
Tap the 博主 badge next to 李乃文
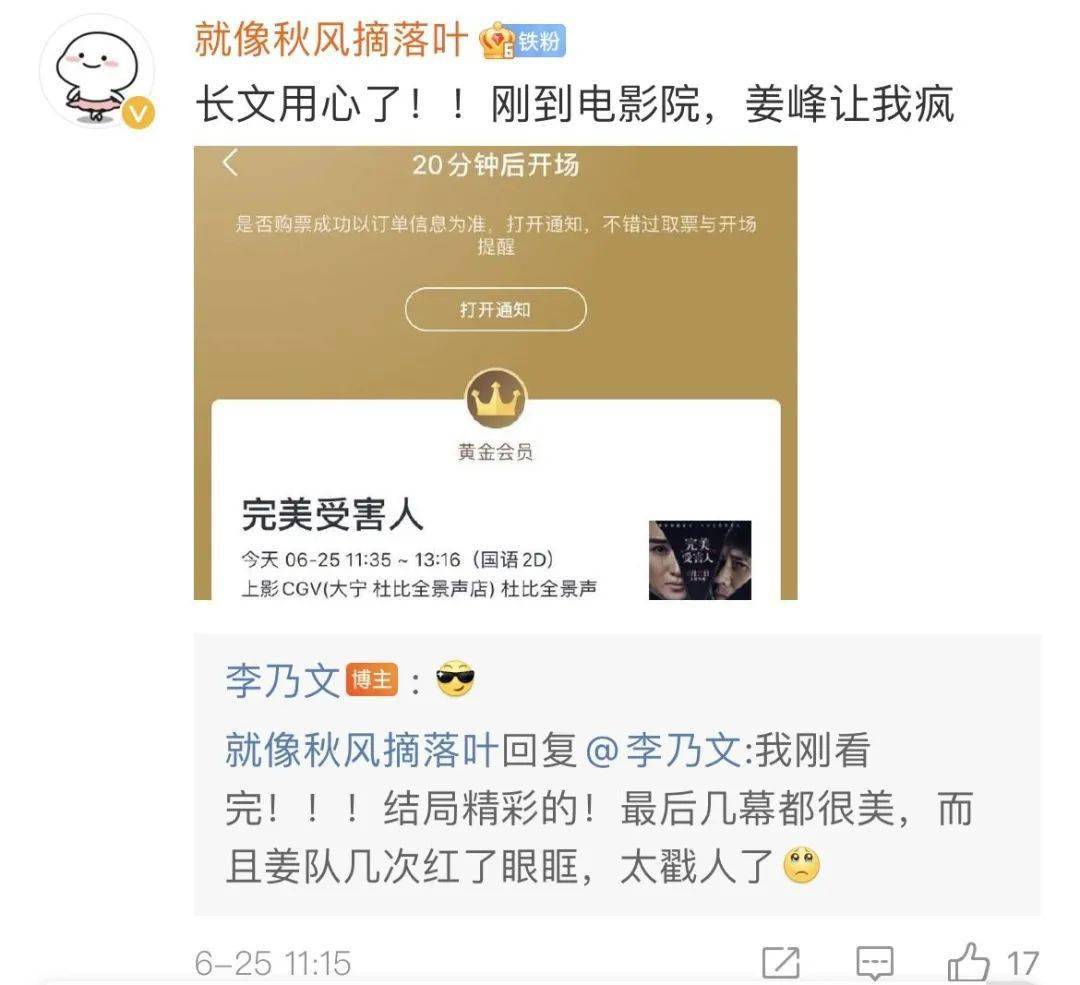[x=372, y=679]
